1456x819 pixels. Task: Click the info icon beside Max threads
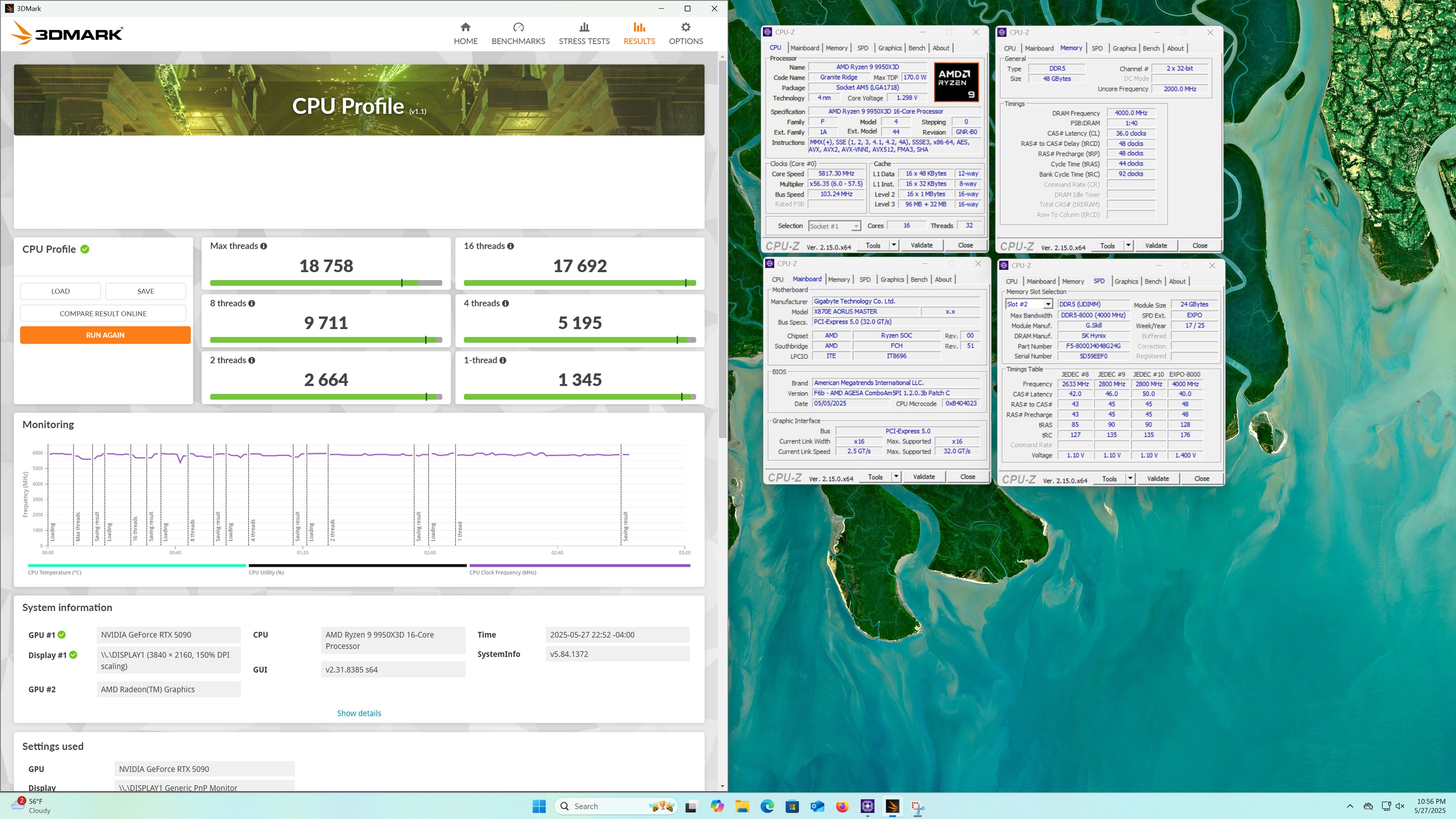click(x=264, y=246)
